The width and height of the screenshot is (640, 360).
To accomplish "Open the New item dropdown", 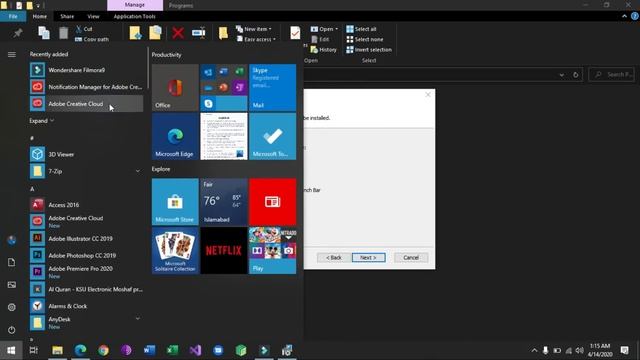I will click(253, 29).
